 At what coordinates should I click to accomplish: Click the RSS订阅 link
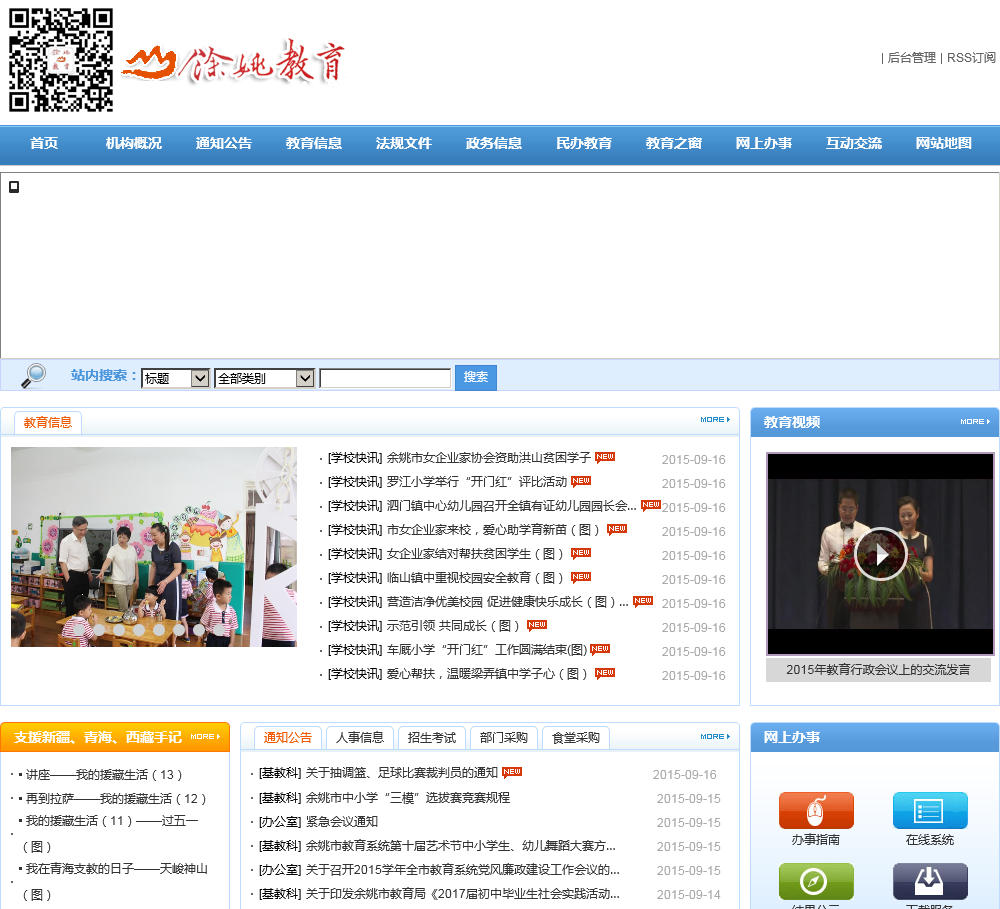971,58
